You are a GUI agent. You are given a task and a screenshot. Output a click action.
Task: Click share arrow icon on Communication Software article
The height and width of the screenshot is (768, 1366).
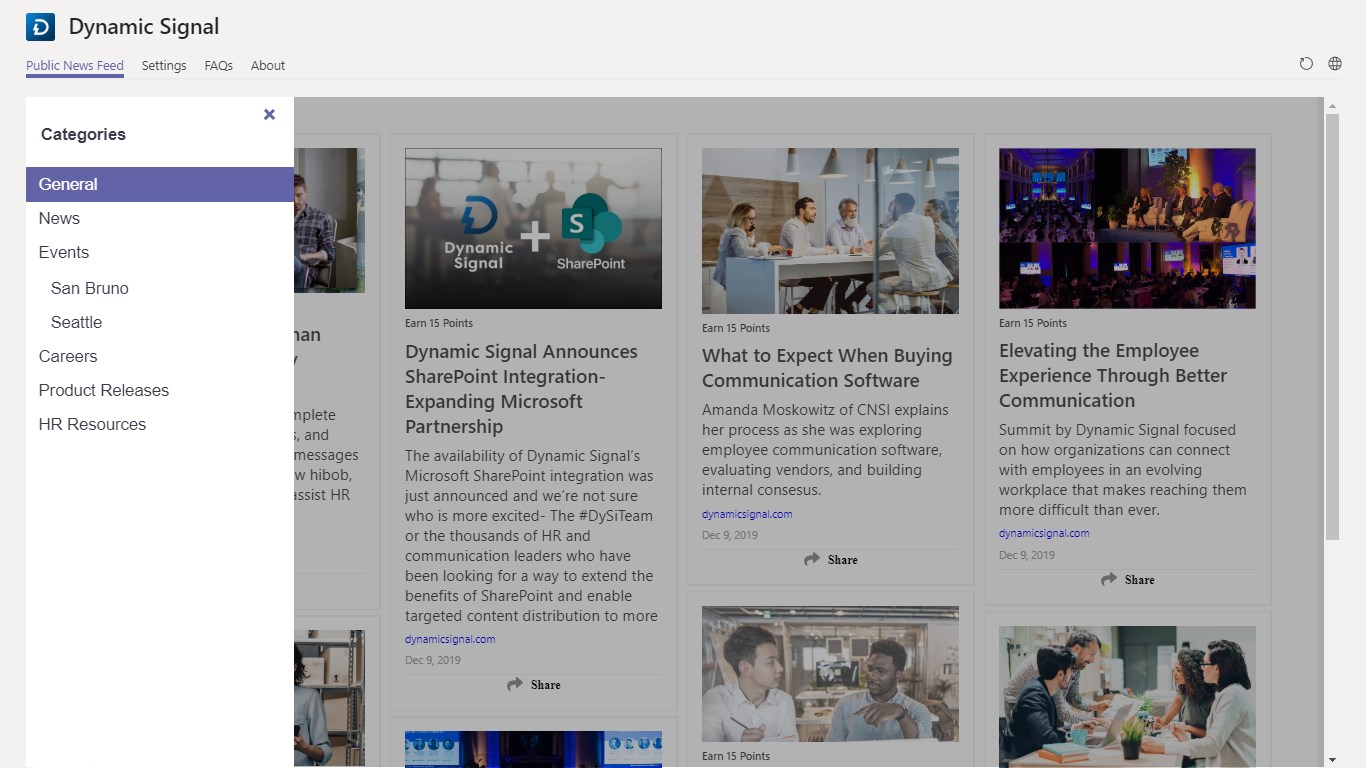812,560
